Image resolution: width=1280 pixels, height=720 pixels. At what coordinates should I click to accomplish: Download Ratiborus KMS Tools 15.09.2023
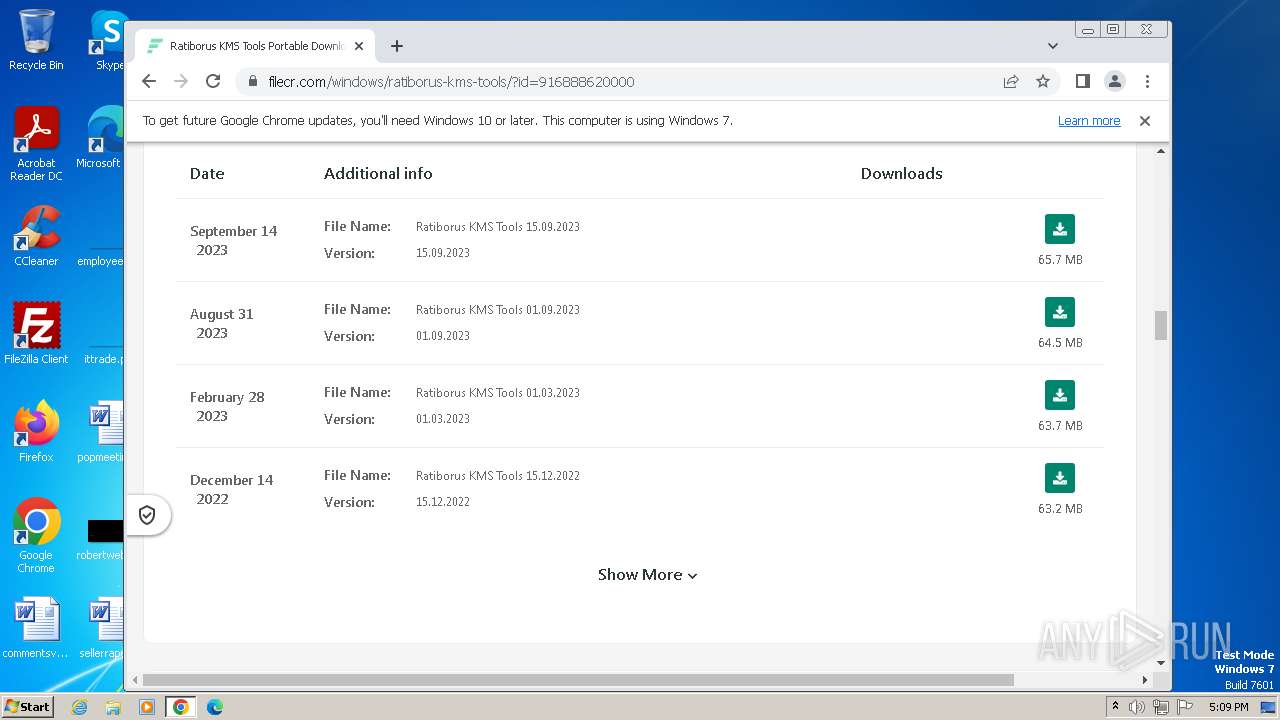point(1060,229)
